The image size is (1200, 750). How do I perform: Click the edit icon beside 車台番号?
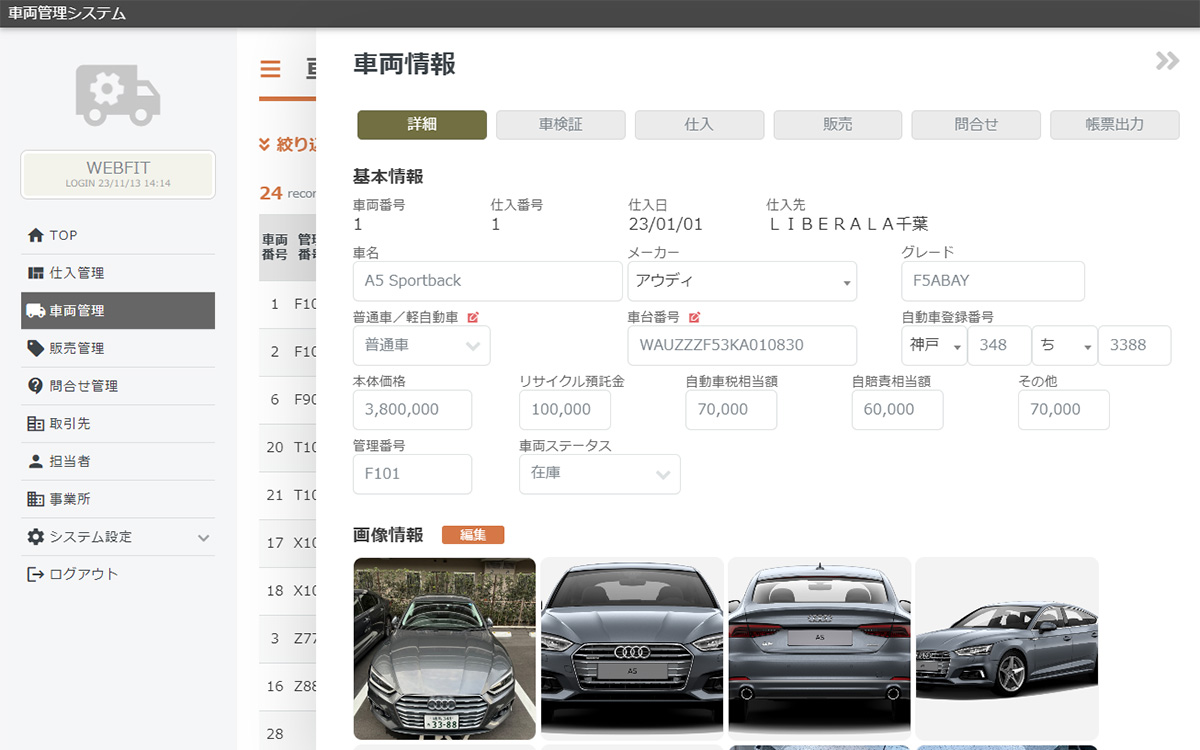tap(694, 317)
